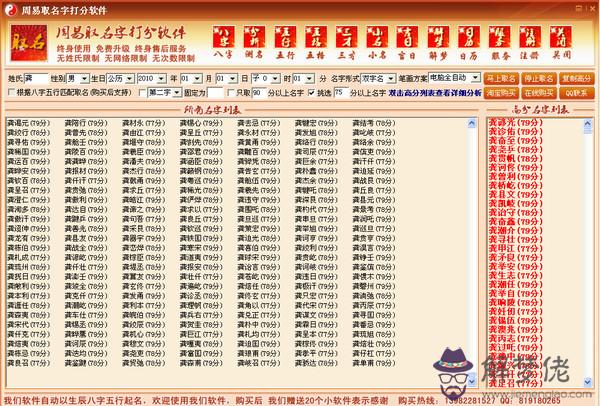Open the 公历 calendar type dropdown

point(121,78)
